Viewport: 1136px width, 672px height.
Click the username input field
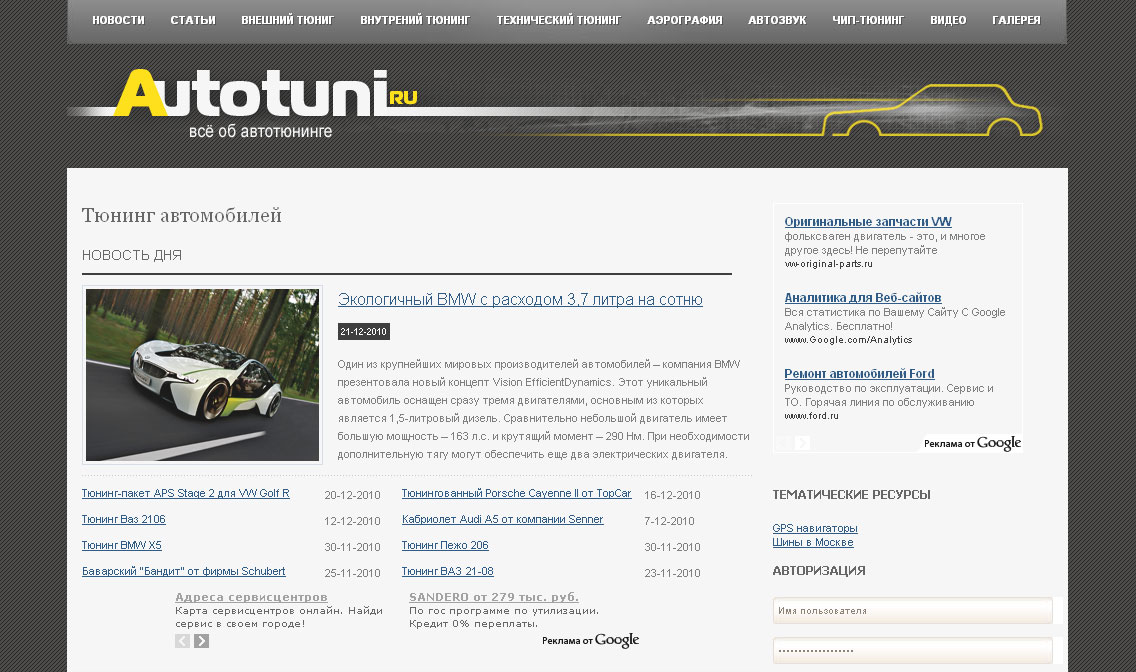click(912, 610)
